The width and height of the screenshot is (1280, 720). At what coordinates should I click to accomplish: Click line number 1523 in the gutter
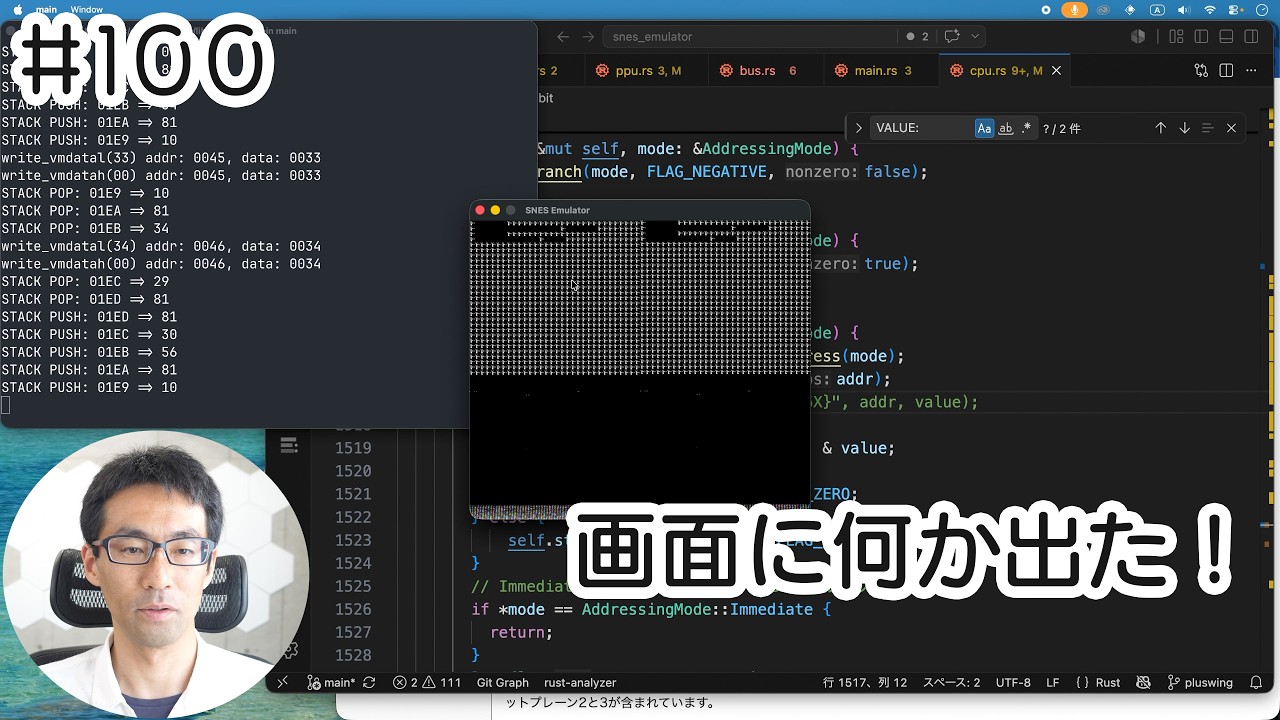click(x=354, y=540)
